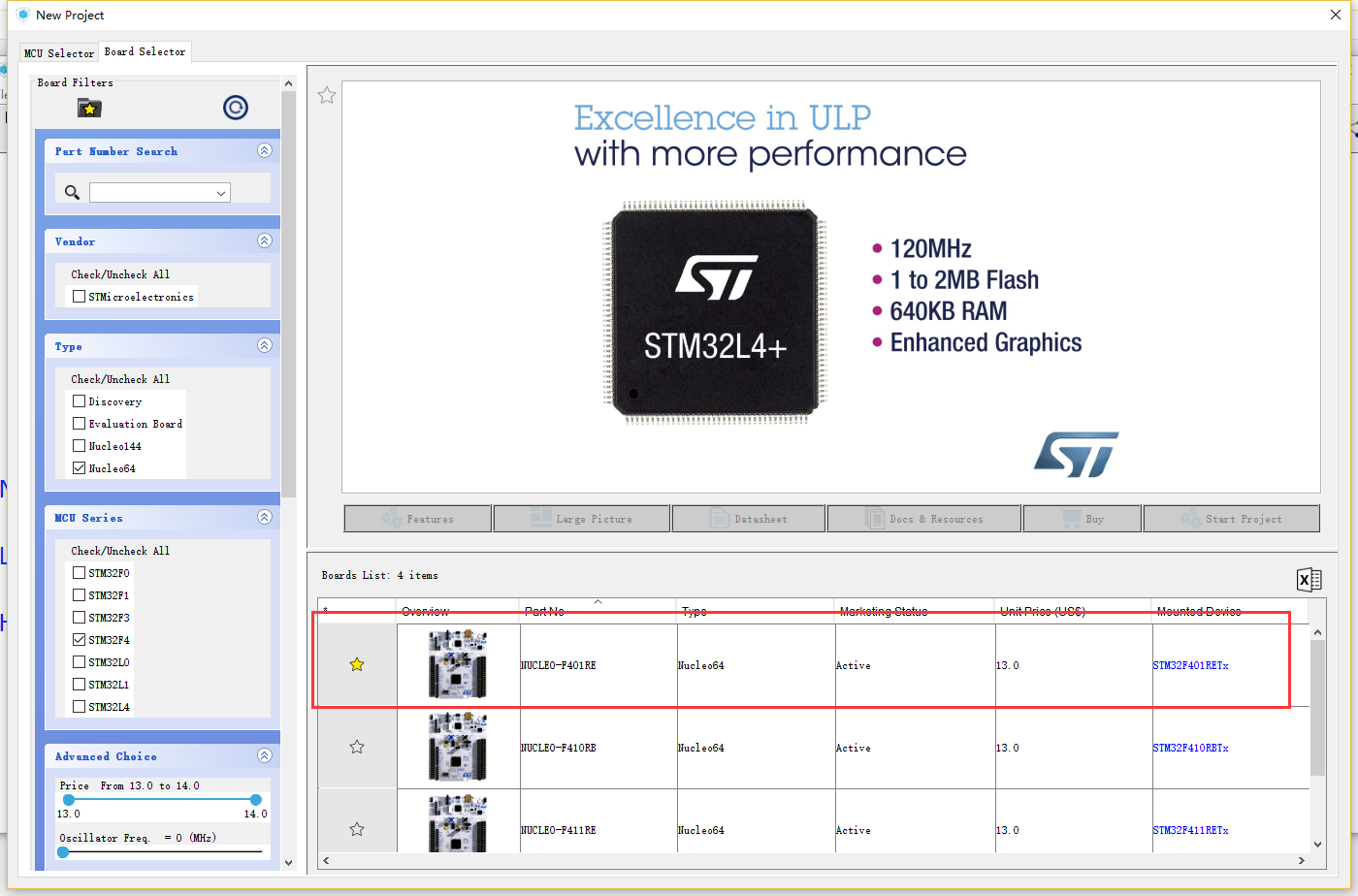
Task: Collapse the Type filter section
Action: pos(265,345)
